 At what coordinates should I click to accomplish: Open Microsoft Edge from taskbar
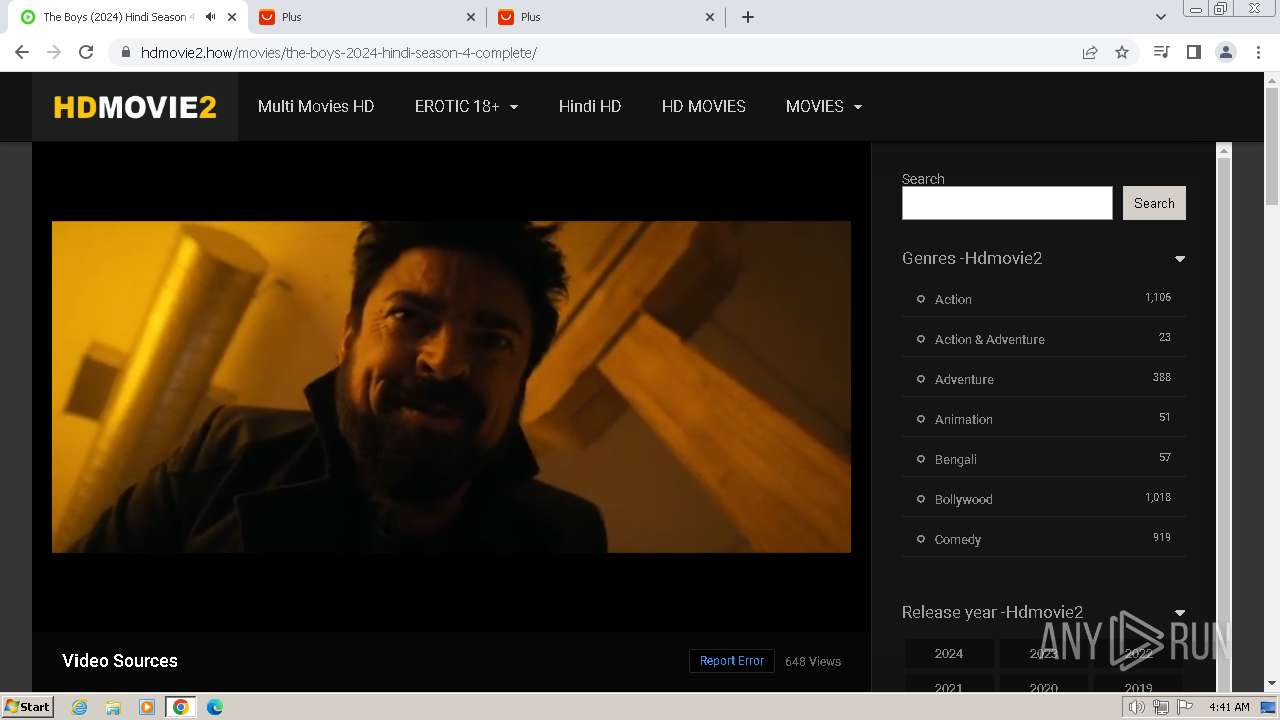pos(215,707)
